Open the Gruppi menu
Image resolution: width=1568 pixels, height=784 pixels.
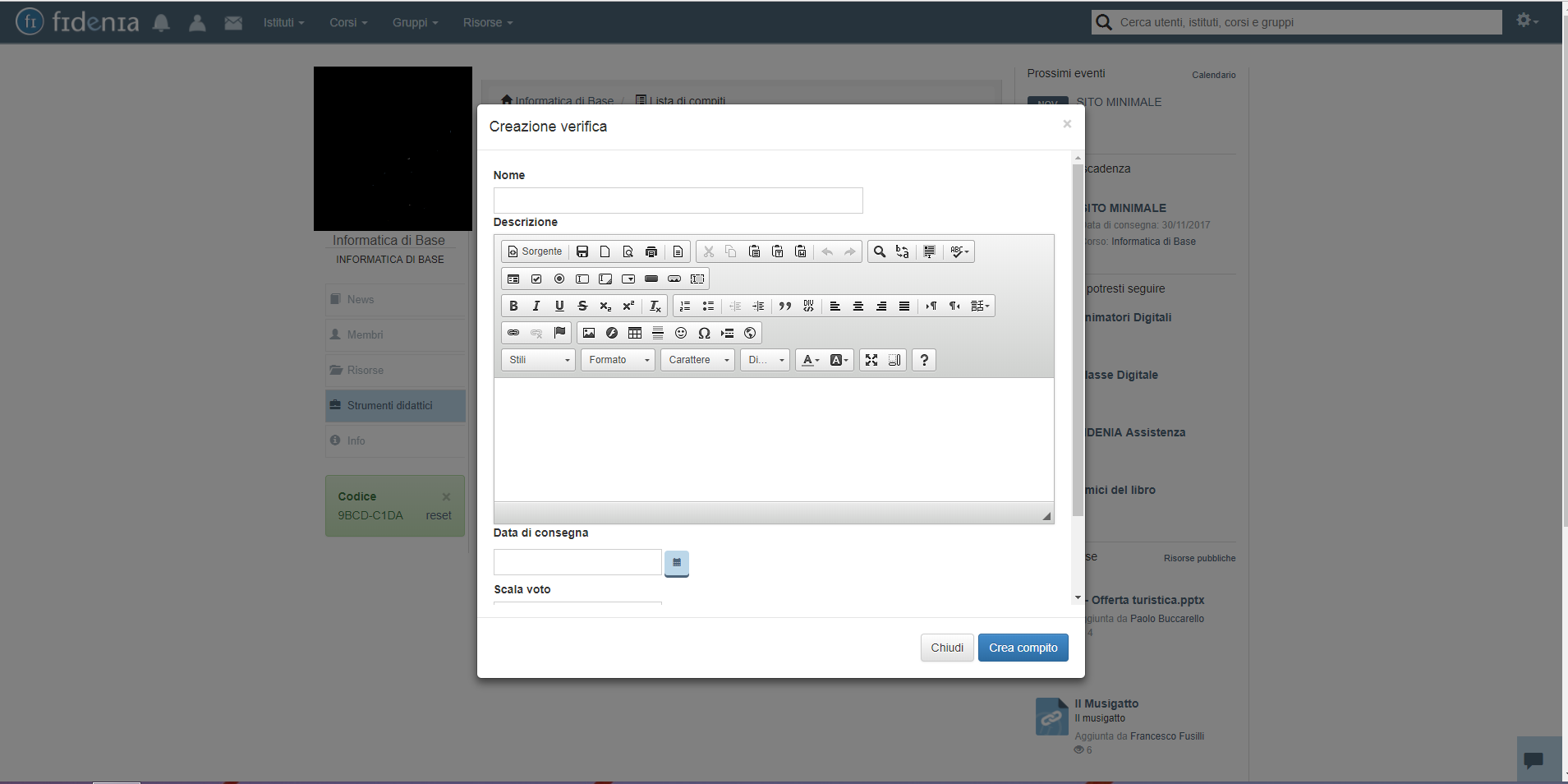tap(415, 22)
